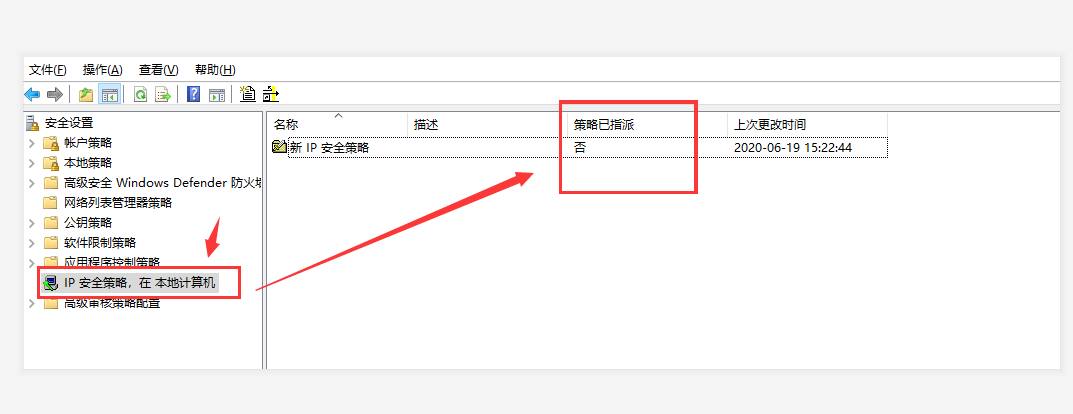Click the blue Back arrow in toolbar

pos(32,95)
